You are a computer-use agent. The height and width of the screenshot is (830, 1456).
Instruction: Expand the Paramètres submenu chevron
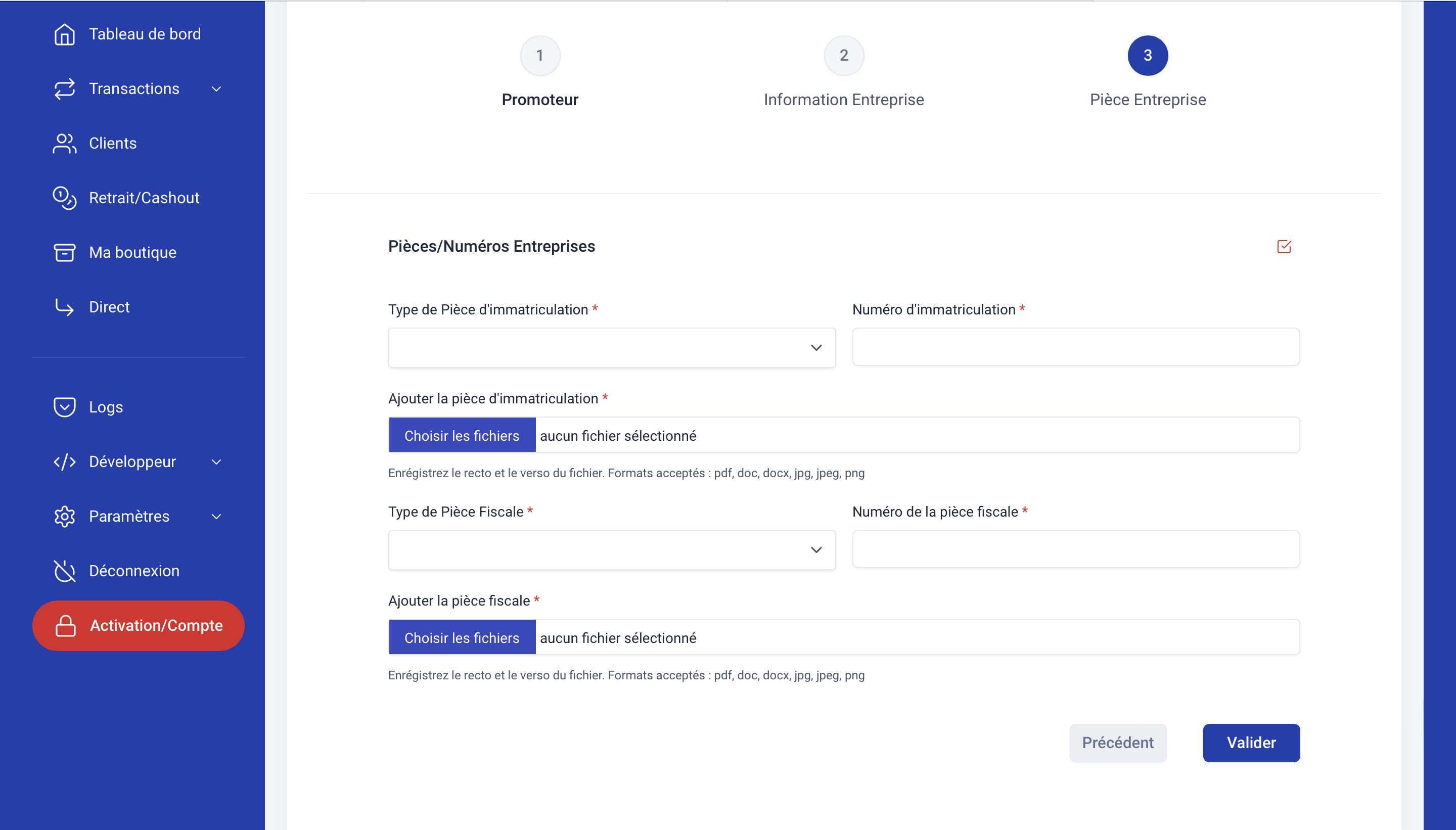(216, 517)
